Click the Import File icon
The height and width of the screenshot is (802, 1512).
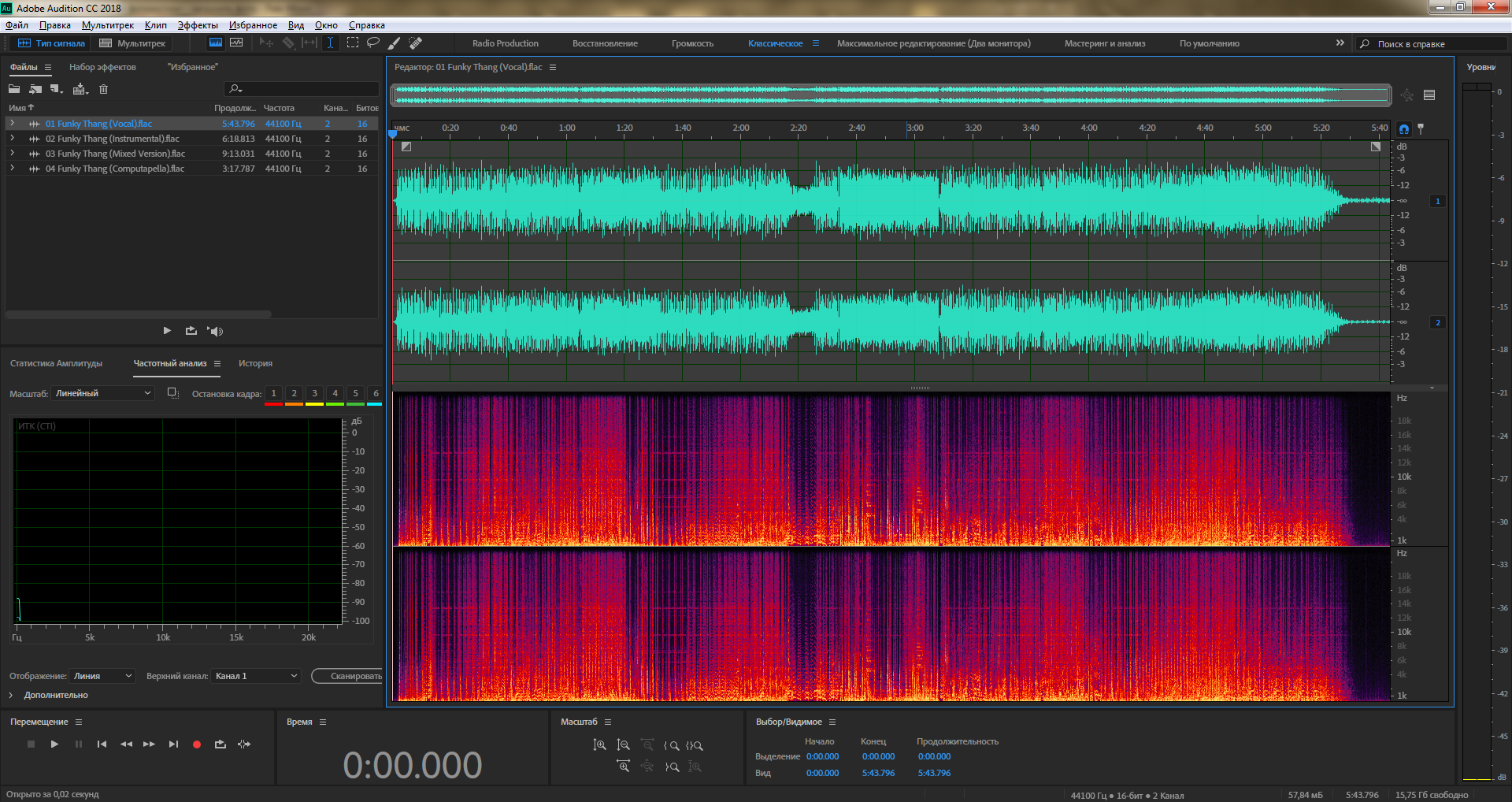tap(35, 89)
